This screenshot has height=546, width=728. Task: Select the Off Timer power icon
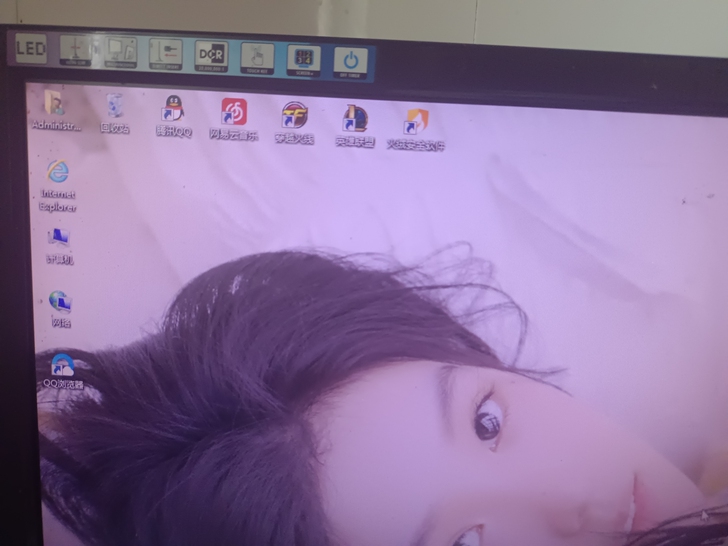click(x=350, y=60)
